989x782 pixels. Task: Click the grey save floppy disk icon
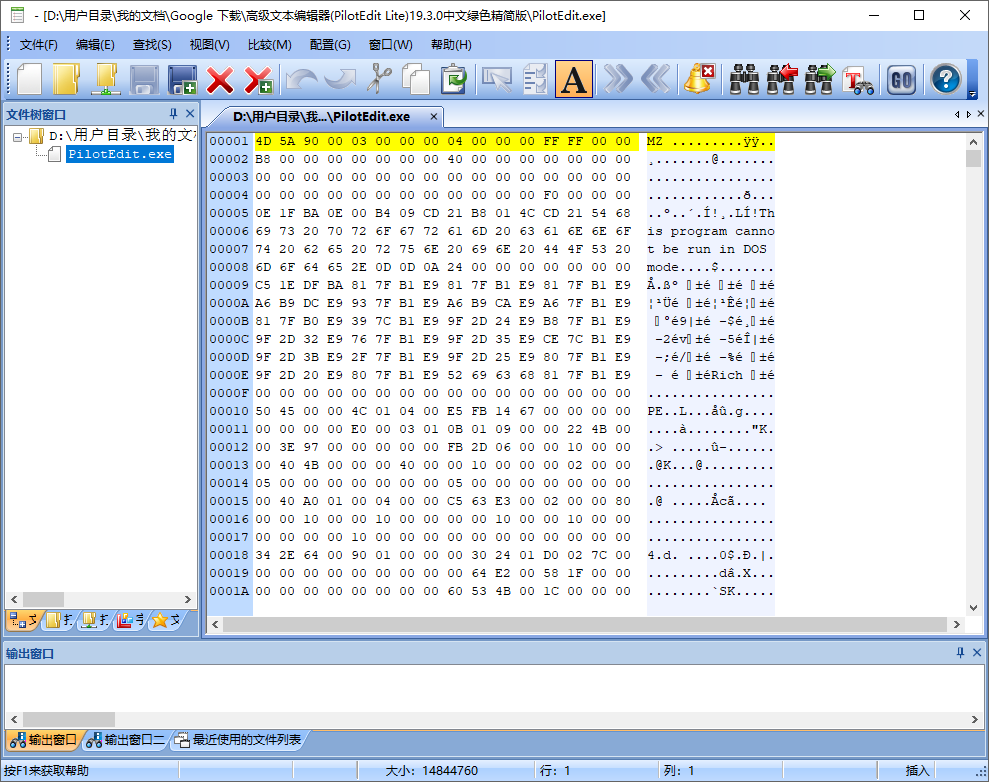click(144, 79)
